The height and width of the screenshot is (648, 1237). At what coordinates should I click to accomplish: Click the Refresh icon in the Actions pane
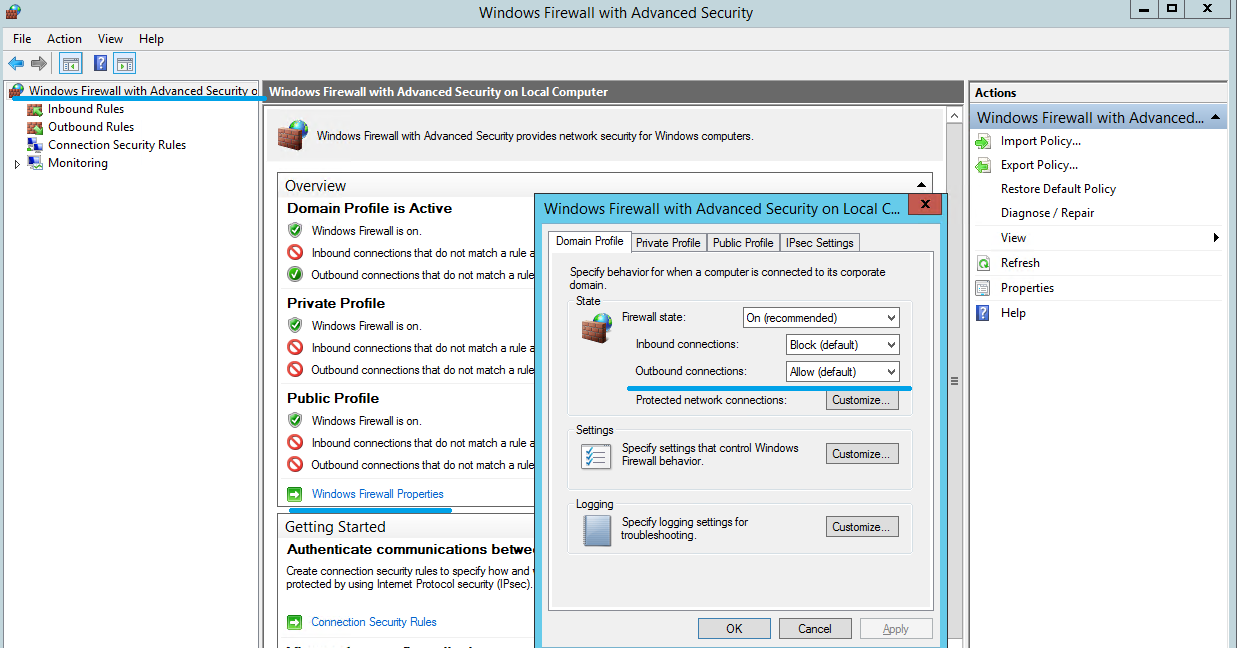[x=982, y=263]
